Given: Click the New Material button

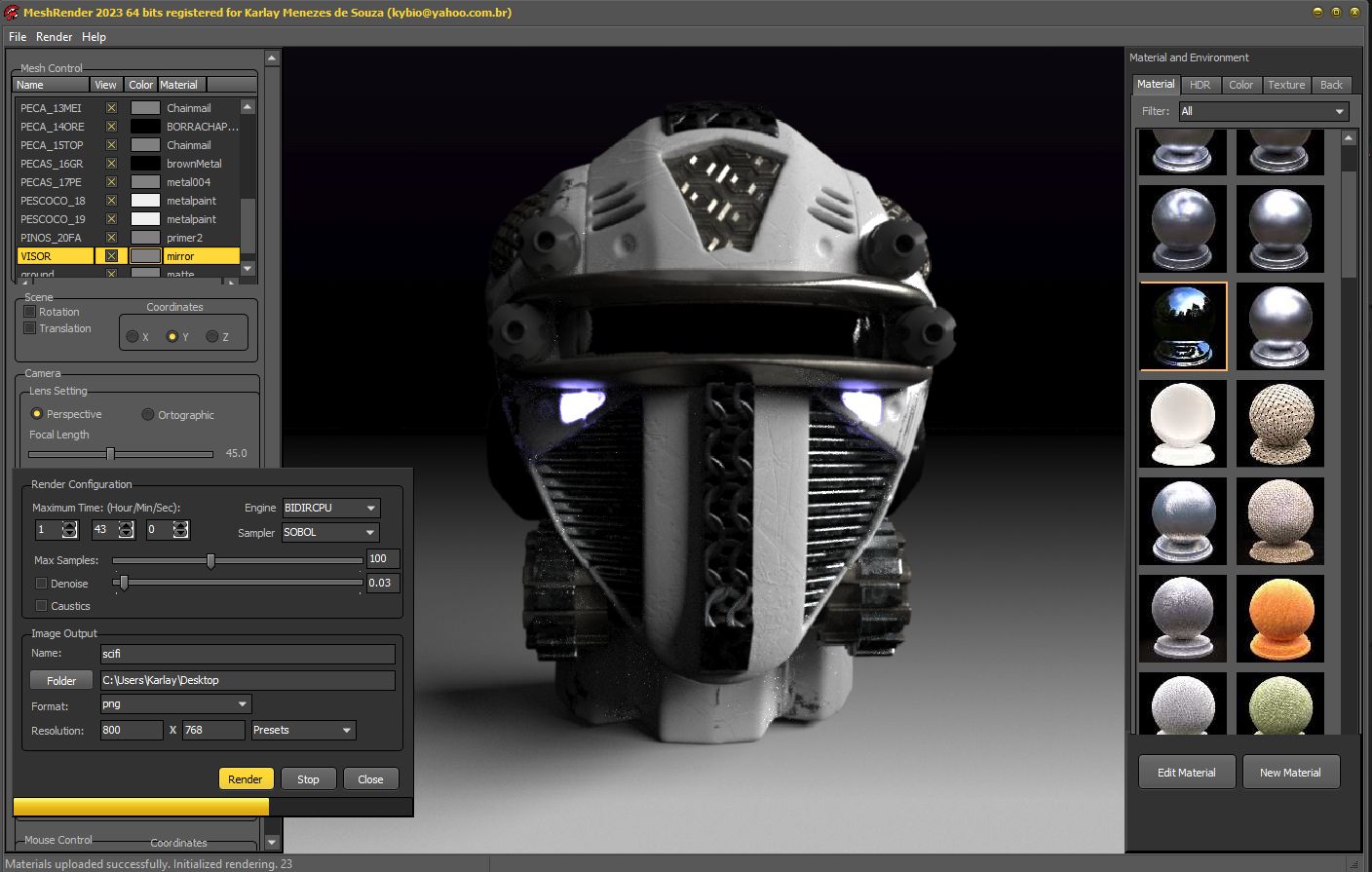Looking at the screenshot, I should [x=1291, y=772].
